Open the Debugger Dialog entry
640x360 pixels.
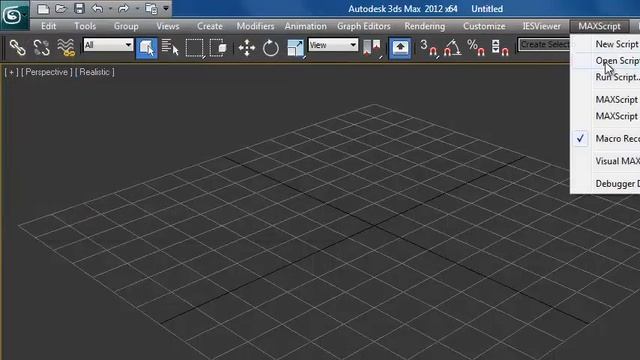pyautogui.click(x=605, y=184)
